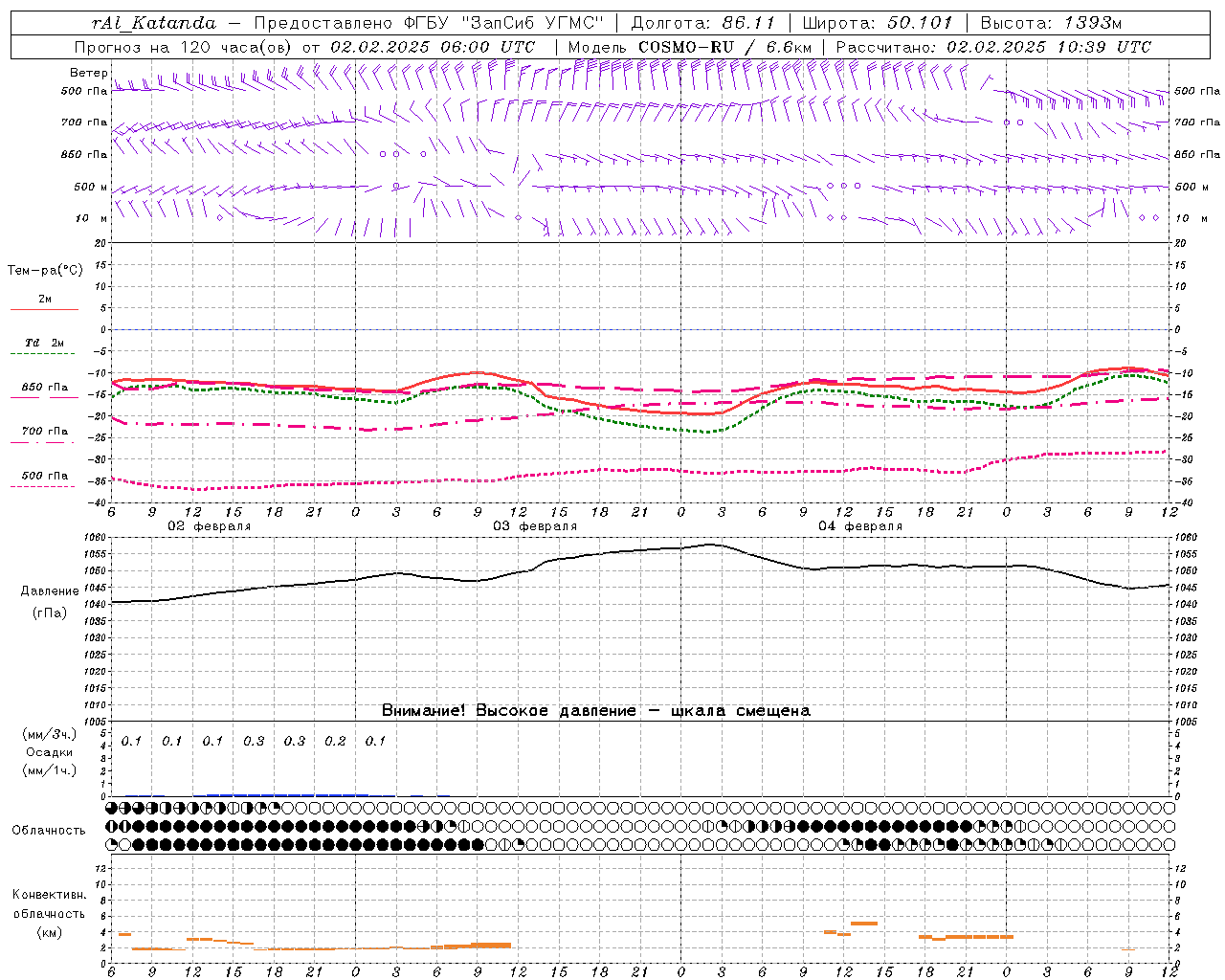
Task: Click the warning Внимание! Высокое давление — шкала смещена
Action: tap(596, 711)
